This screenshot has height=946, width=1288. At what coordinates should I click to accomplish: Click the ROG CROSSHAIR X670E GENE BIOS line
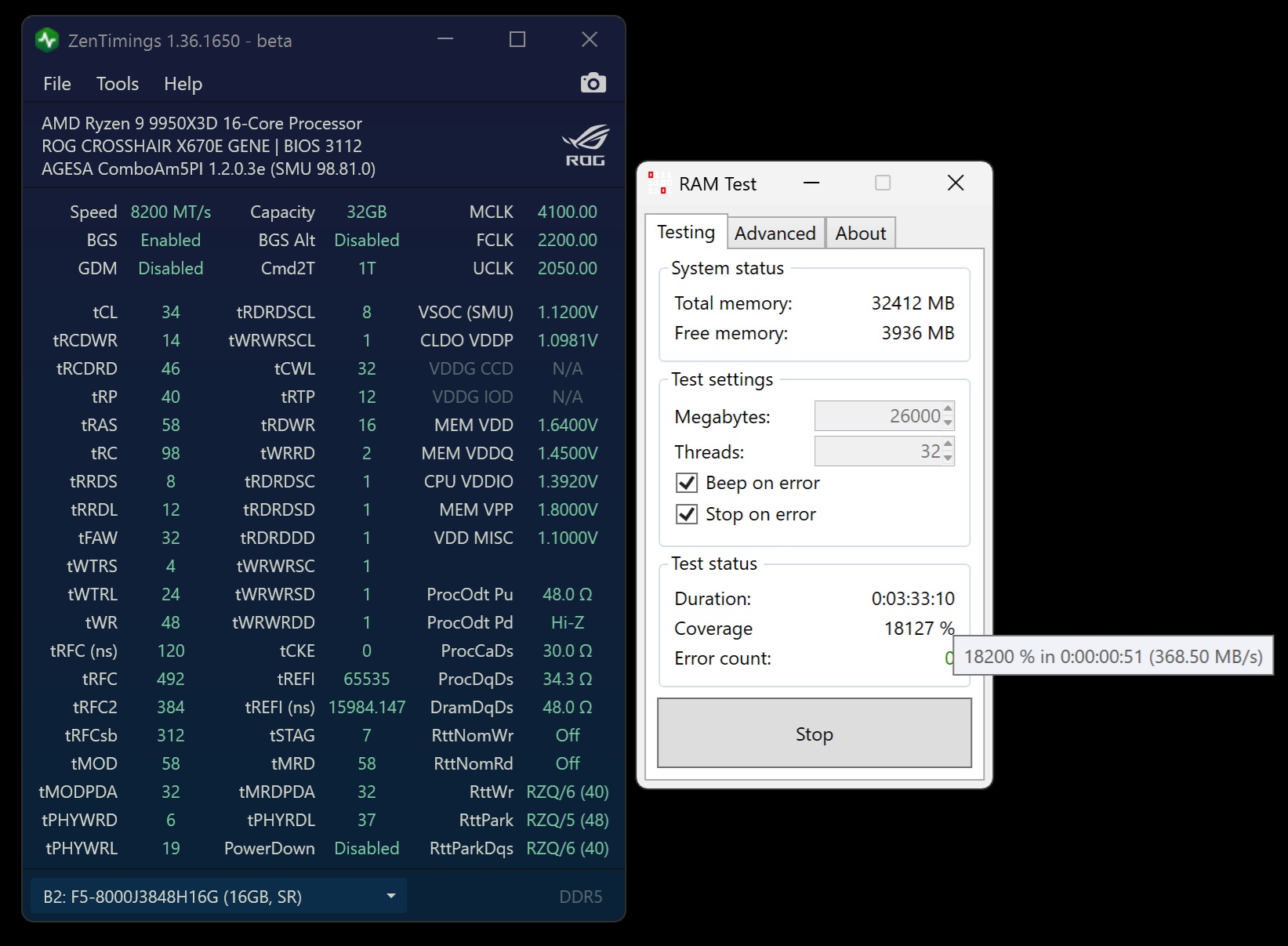click(201, 147)
